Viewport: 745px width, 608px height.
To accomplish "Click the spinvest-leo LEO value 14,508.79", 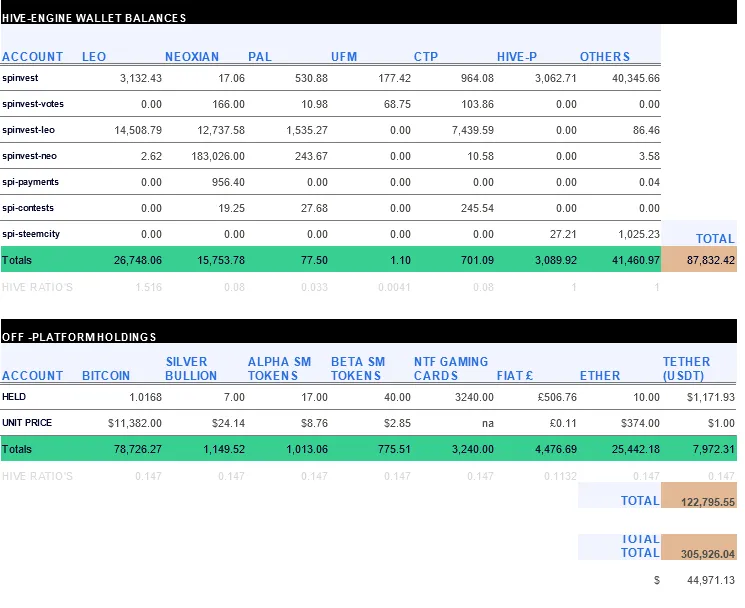I will coord(138,131).
